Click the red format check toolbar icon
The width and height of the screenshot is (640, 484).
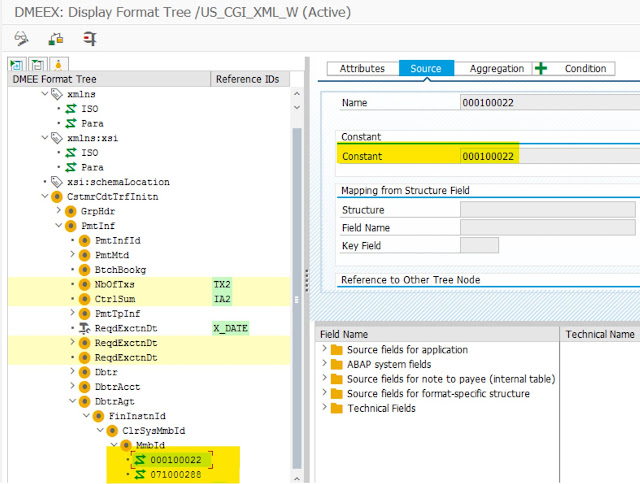click(x=90, y=39)
